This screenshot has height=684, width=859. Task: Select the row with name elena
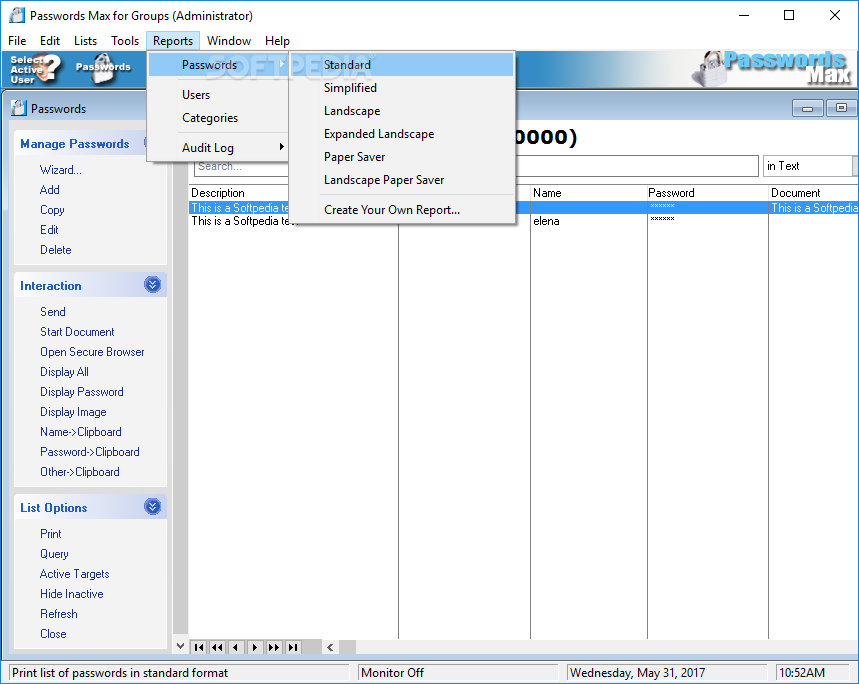523,221
